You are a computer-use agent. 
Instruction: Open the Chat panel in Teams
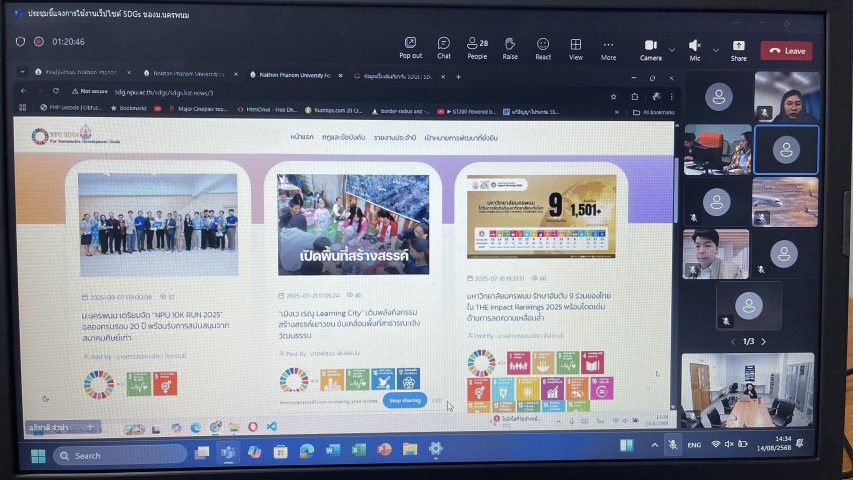click(x=443, y=48)
